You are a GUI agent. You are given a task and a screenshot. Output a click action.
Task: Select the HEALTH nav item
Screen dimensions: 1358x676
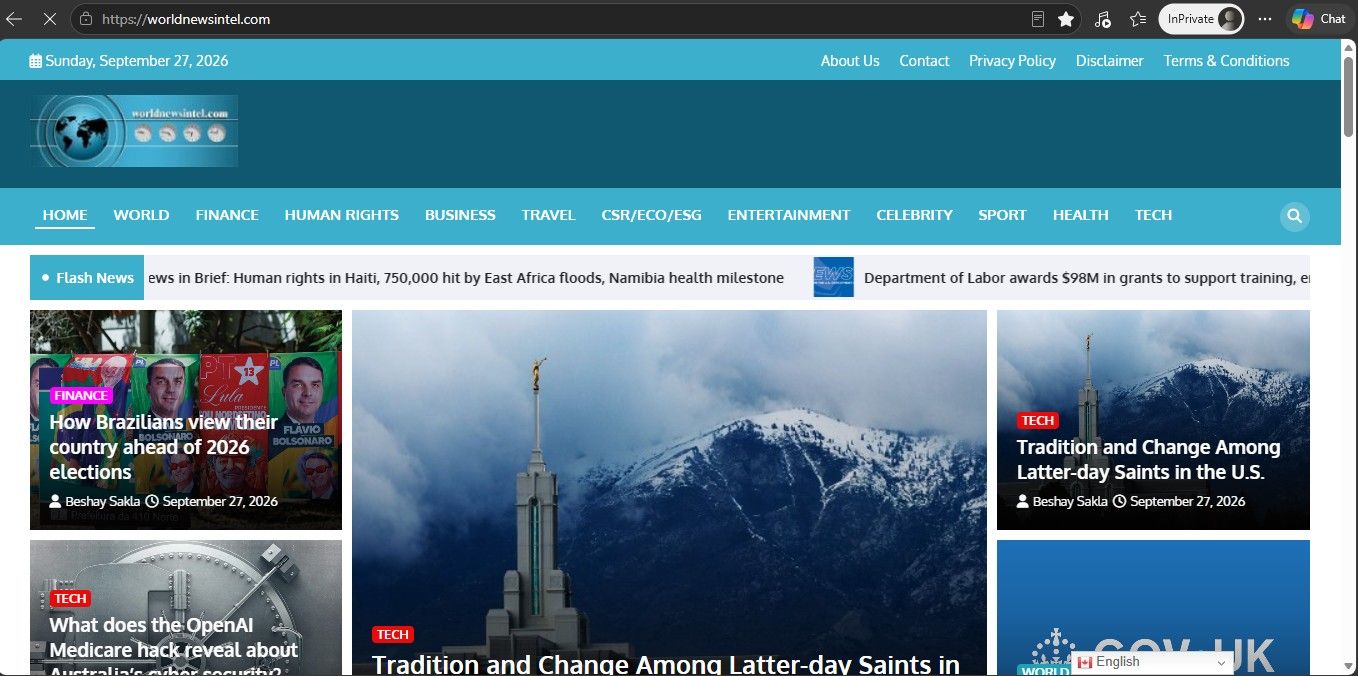(x=1080, y=215)
